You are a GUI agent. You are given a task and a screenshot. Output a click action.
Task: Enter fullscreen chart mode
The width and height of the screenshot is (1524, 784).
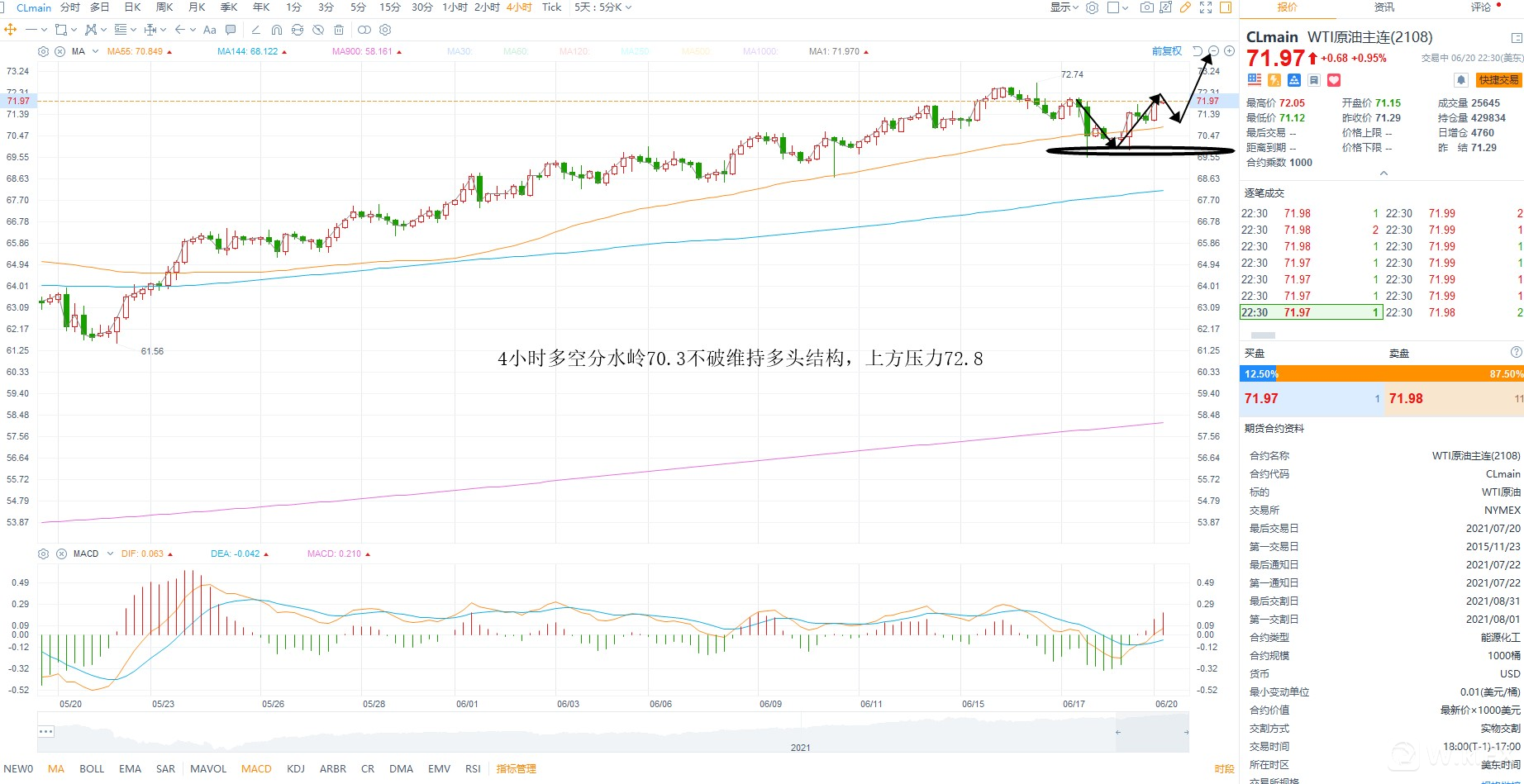[1206, 7]
